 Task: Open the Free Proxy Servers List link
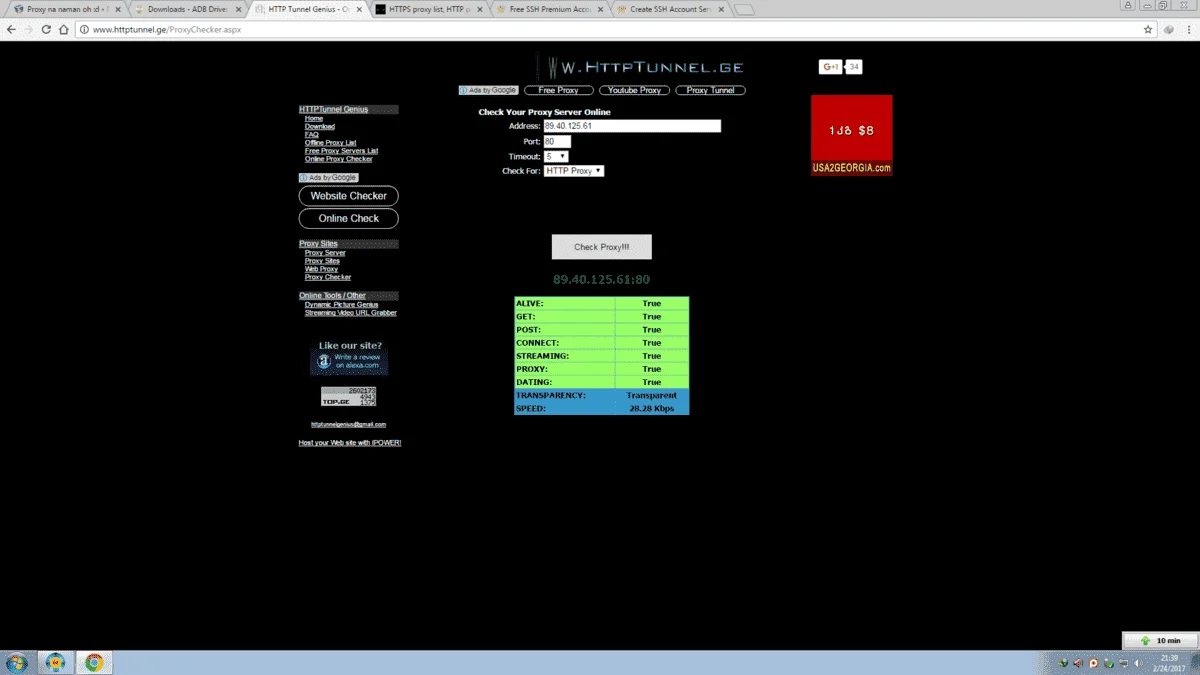[x=342, y=151]
